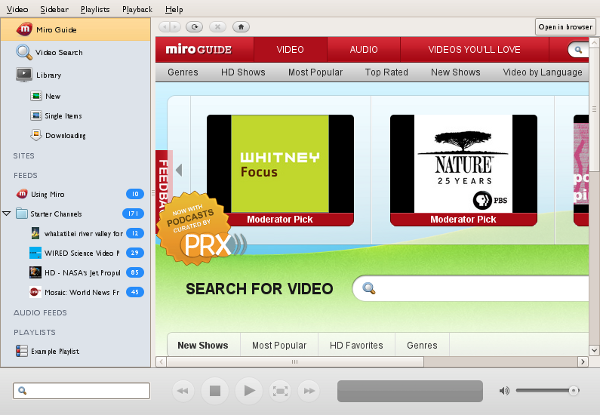Click the browser stop loading button
This screenshot has width=600, height=415.
(216, 26)
